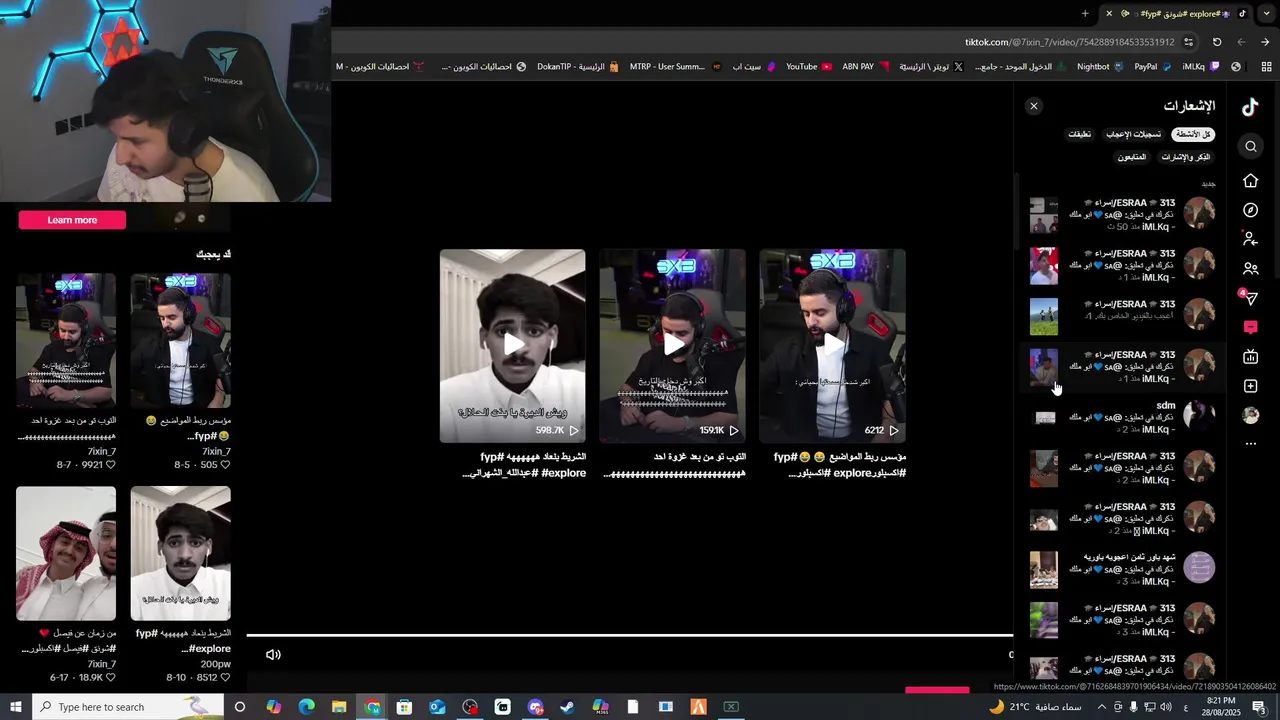Open the site settings icon in address bar
This screenshot has height=720, width=1280.
tap(1188, 42)
